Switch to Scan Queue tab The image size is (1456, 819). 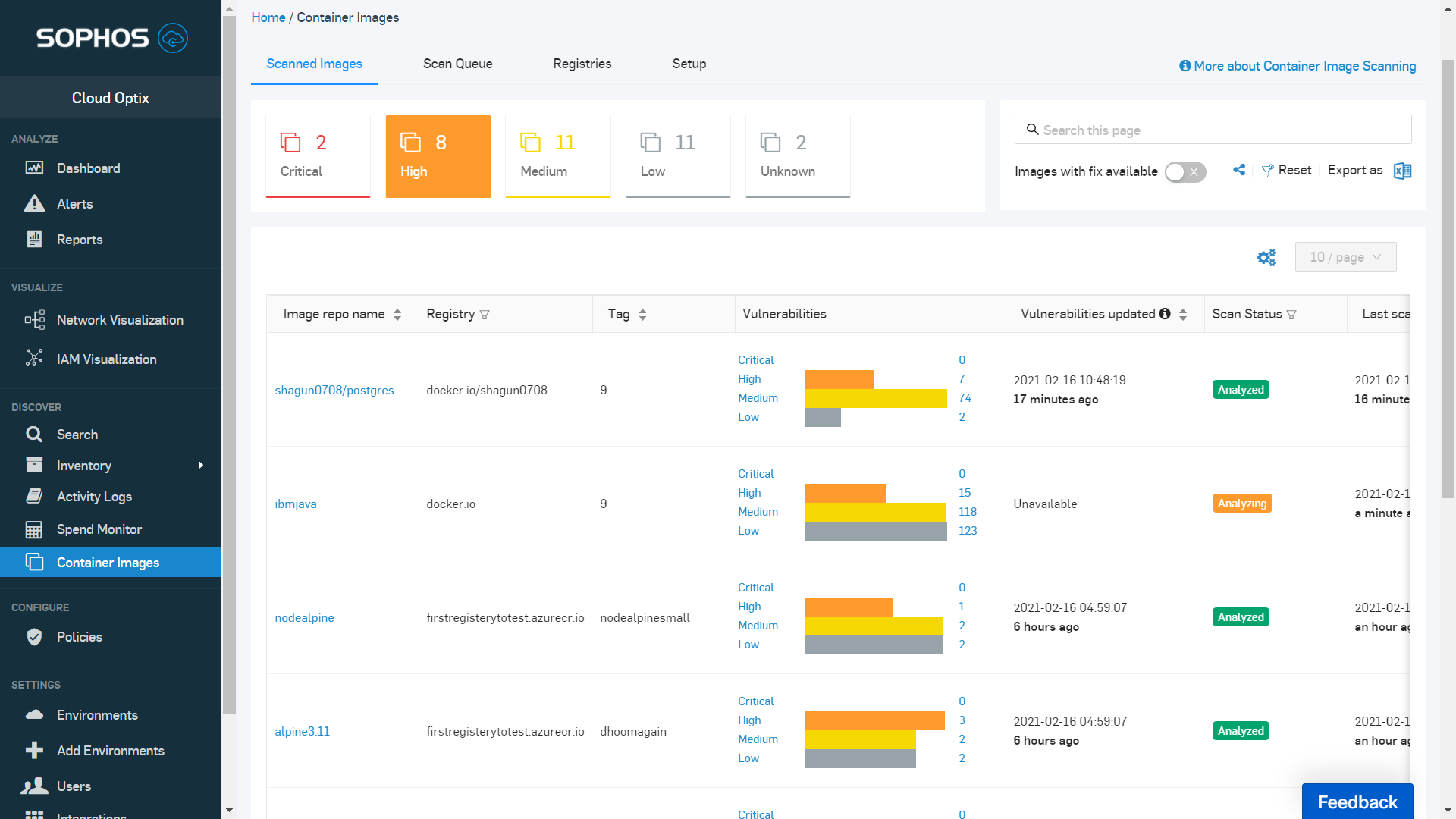(x=457, y=64)
